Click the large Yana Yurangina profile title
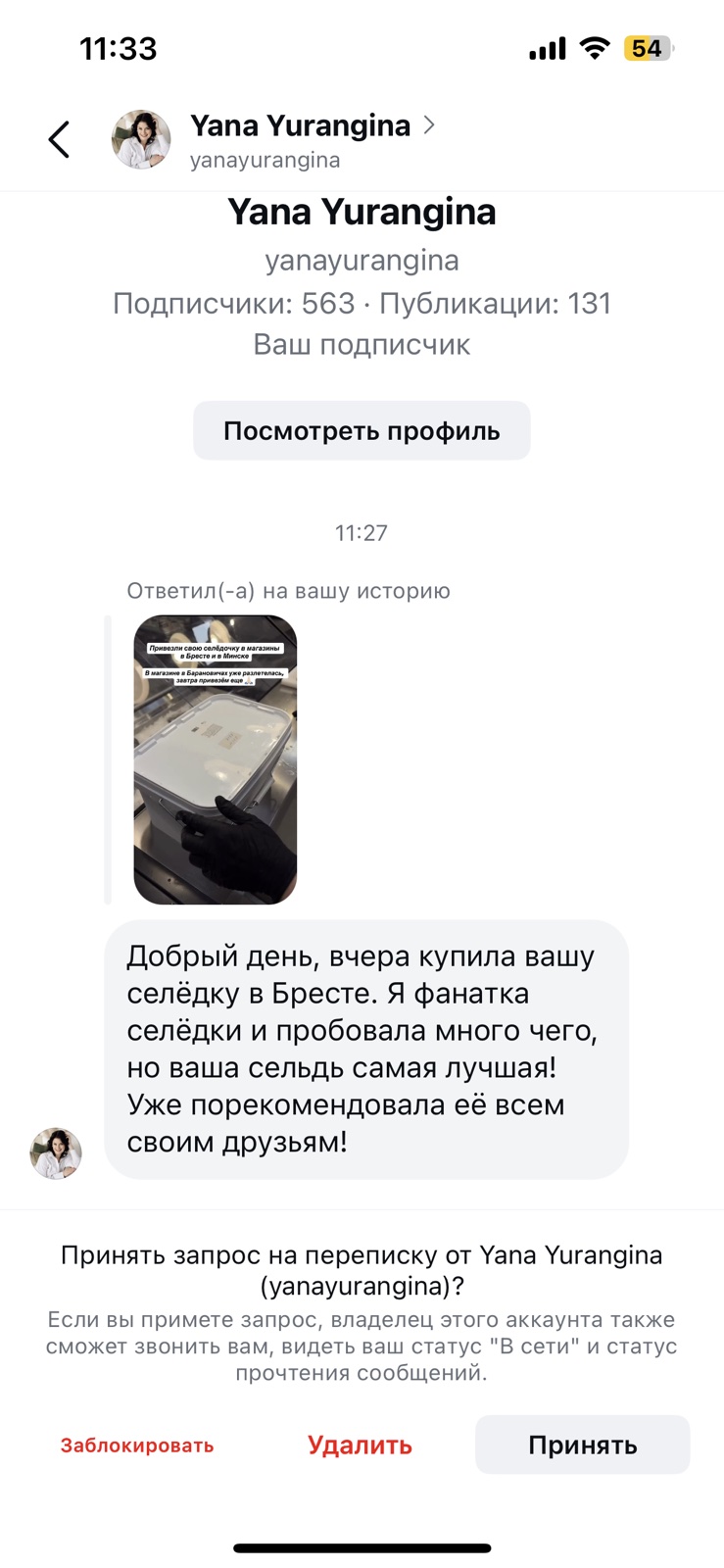 point(362,212)
